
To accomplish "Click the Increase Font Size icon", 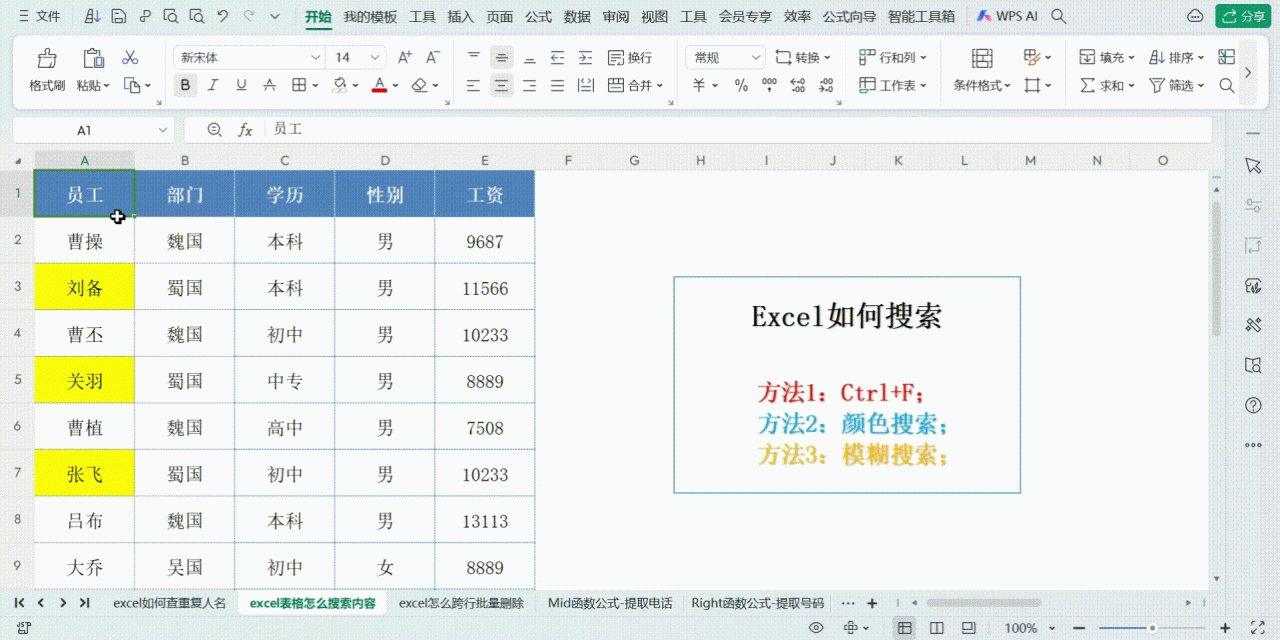I will click(405, 58).
